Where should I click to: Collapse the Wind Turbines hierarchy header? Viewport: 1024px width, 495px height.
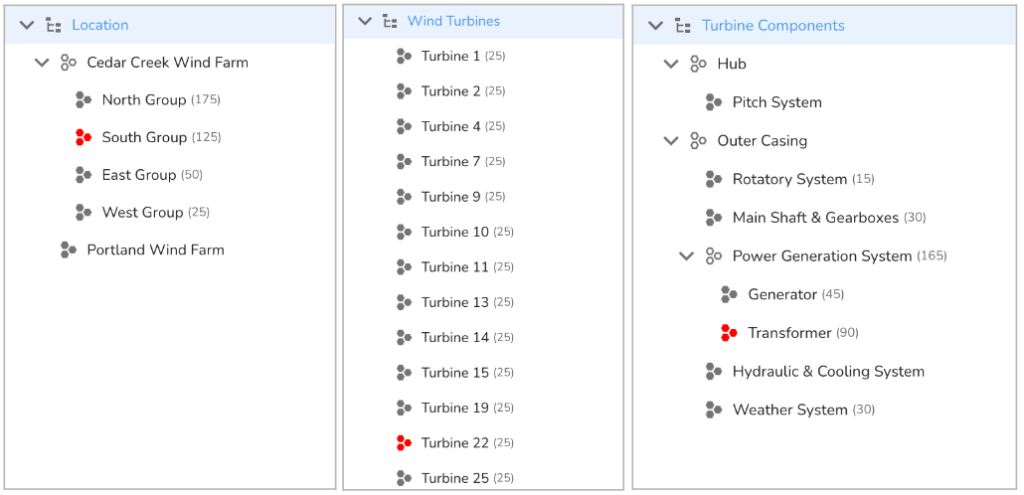click(366, 22)
